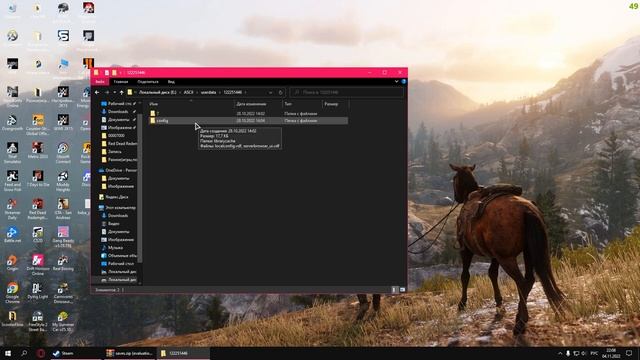Open the Mudify Heights desktop shortcut
Image resolution: width=640 pixels, height=360 pixels.
coord(63,180)
